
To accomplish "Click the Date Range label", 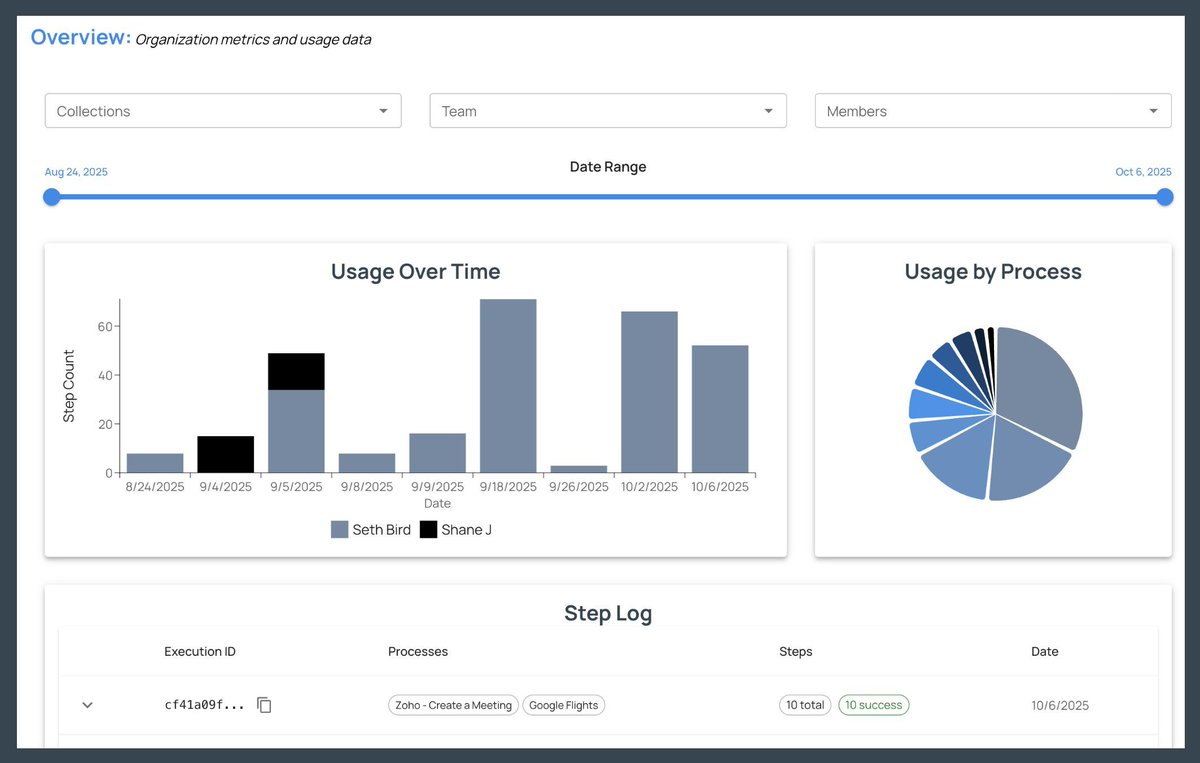I will [608, 167].
